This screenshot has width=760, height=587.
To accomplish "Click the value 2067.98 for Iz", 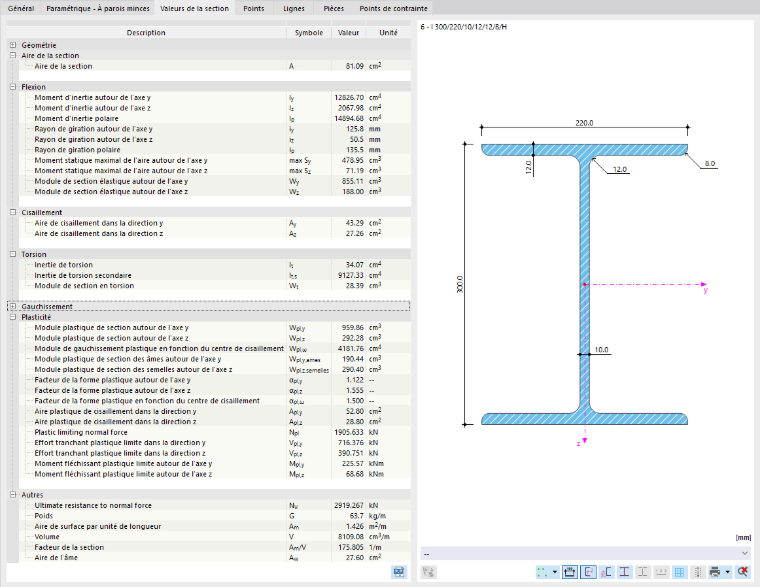I will [x=351, y=108].
